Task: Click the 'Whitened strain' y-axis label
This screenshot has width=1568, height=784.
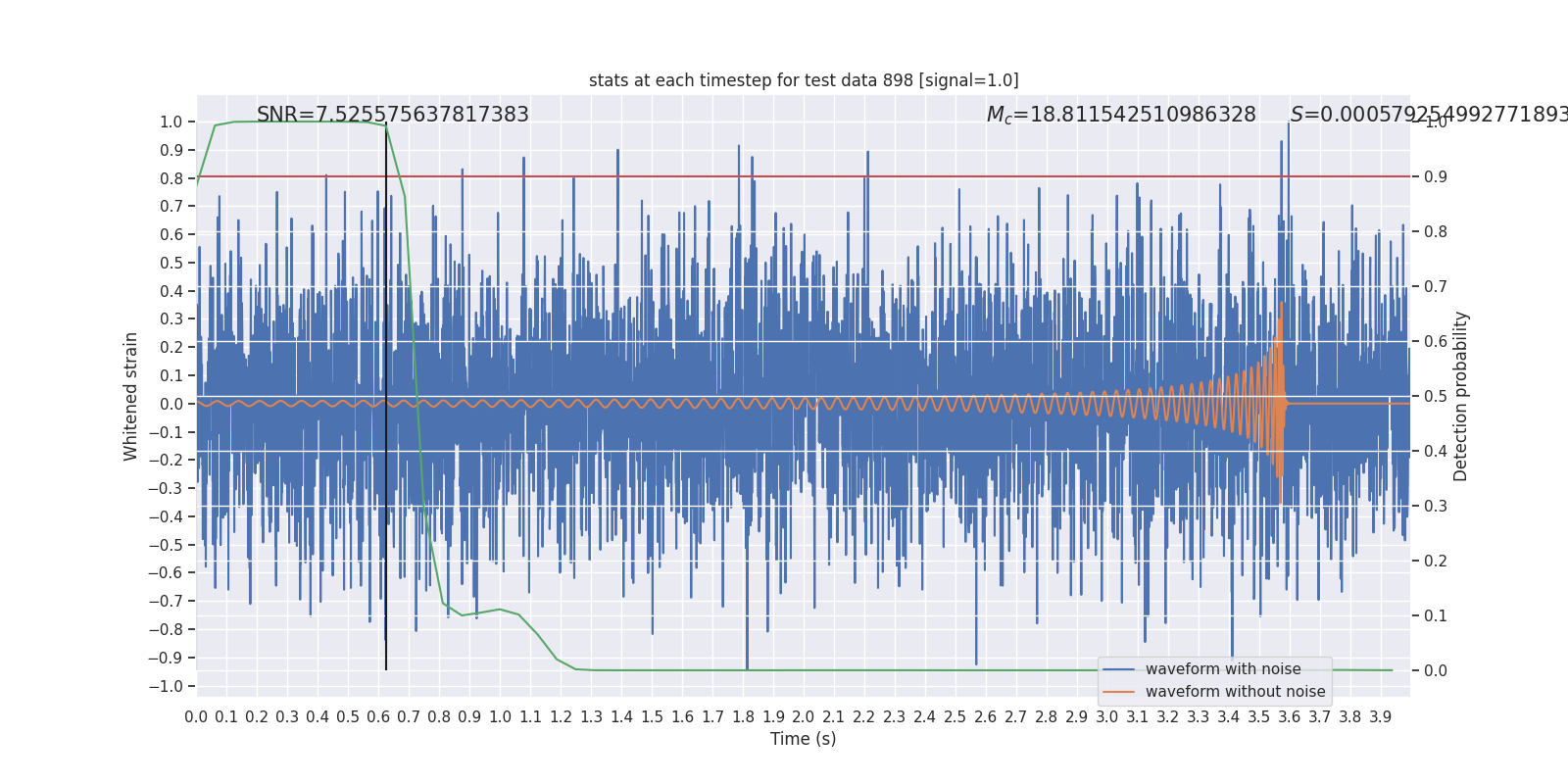Action: click(x=131, y=396)
